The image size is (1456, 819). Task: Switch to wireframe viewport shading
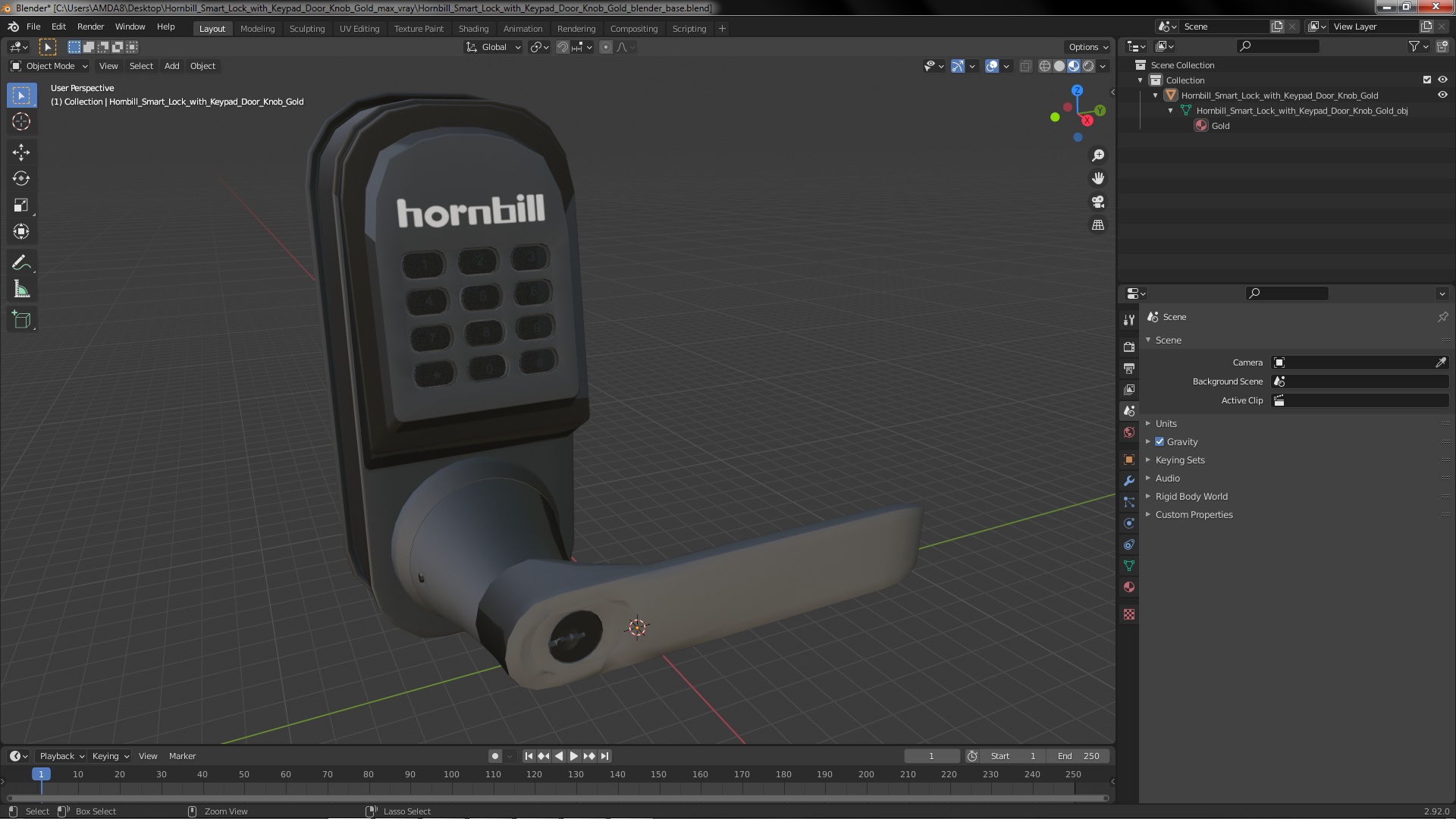1045,66
